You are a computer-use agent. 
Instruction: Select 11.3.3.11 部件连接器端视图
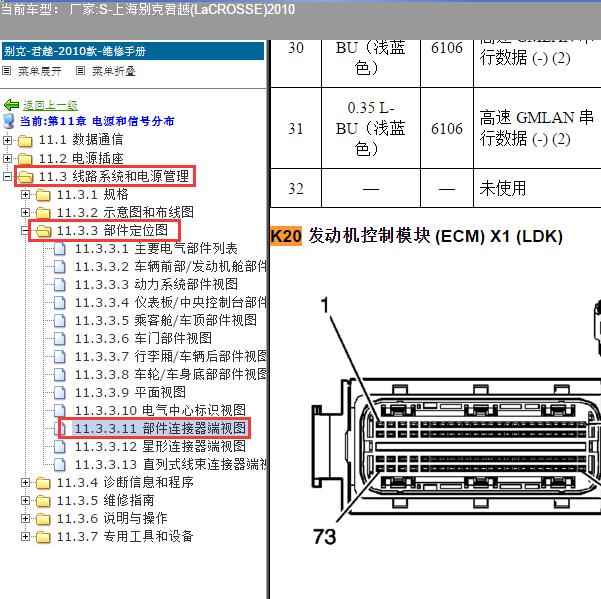coord(159,428)
